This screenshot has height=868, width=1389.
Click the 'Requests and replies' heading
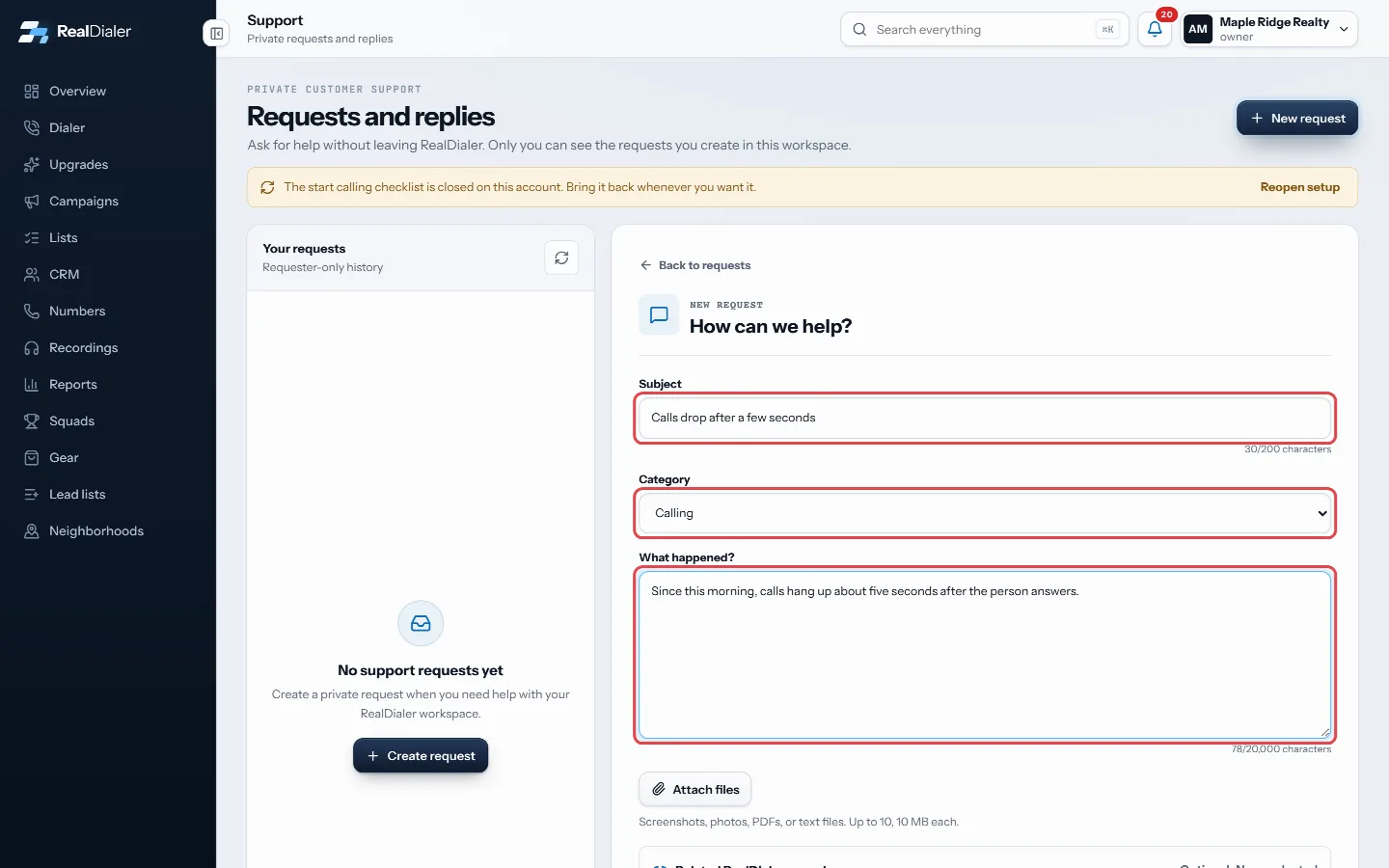click(371, 117)
